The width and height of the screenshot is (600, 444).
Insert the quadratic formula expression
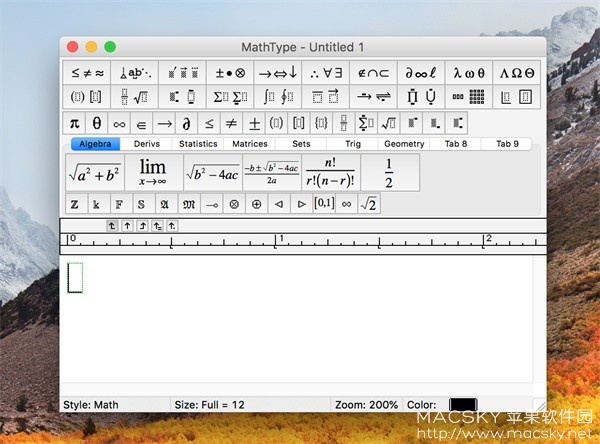[x=272, y=173]
